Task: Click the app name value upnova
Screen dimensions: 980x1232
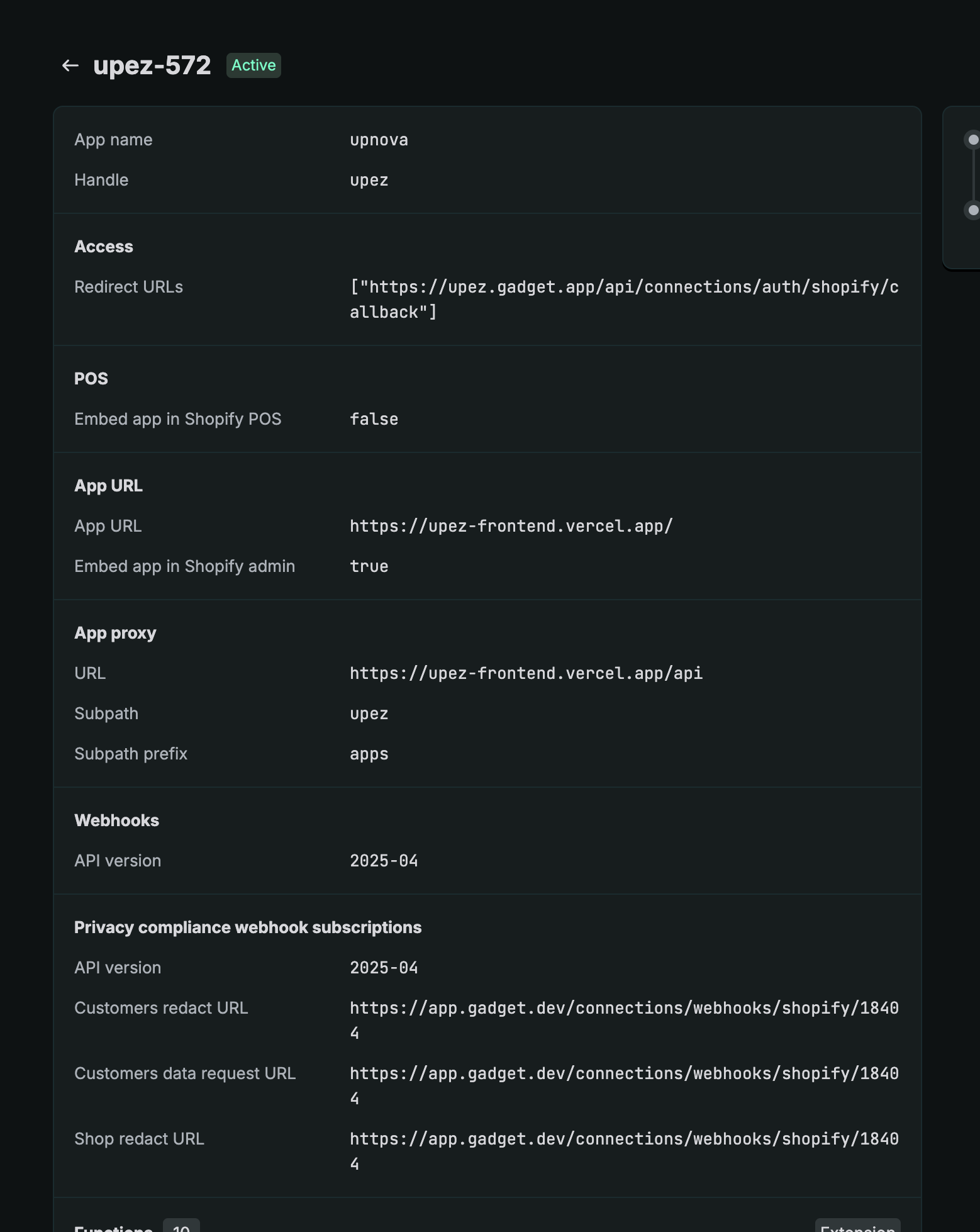Action: (379, 140)
